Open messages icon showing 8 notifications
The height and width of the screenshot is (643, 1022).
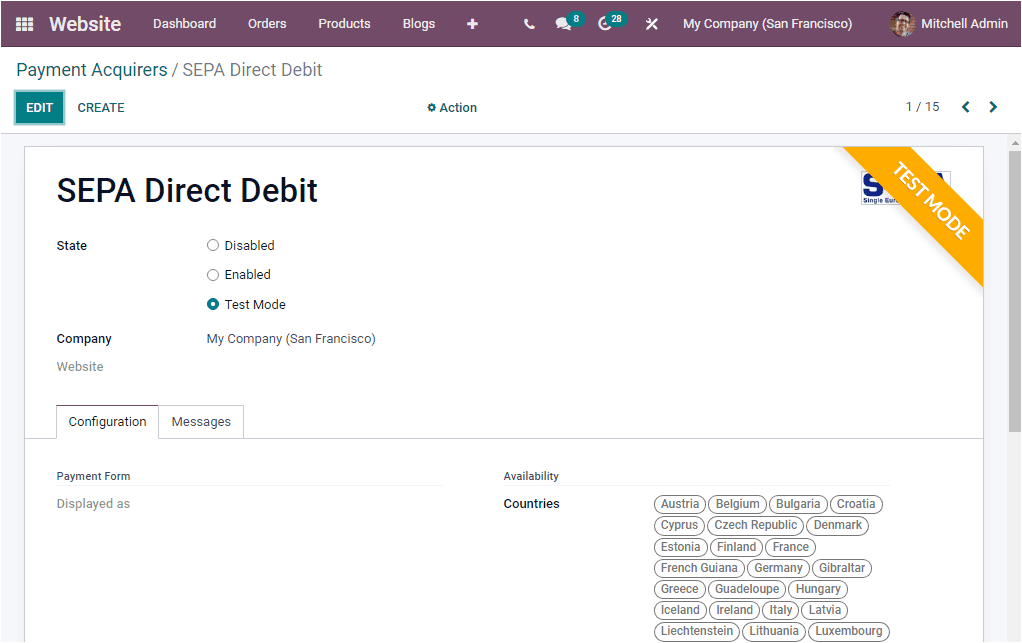563,23
